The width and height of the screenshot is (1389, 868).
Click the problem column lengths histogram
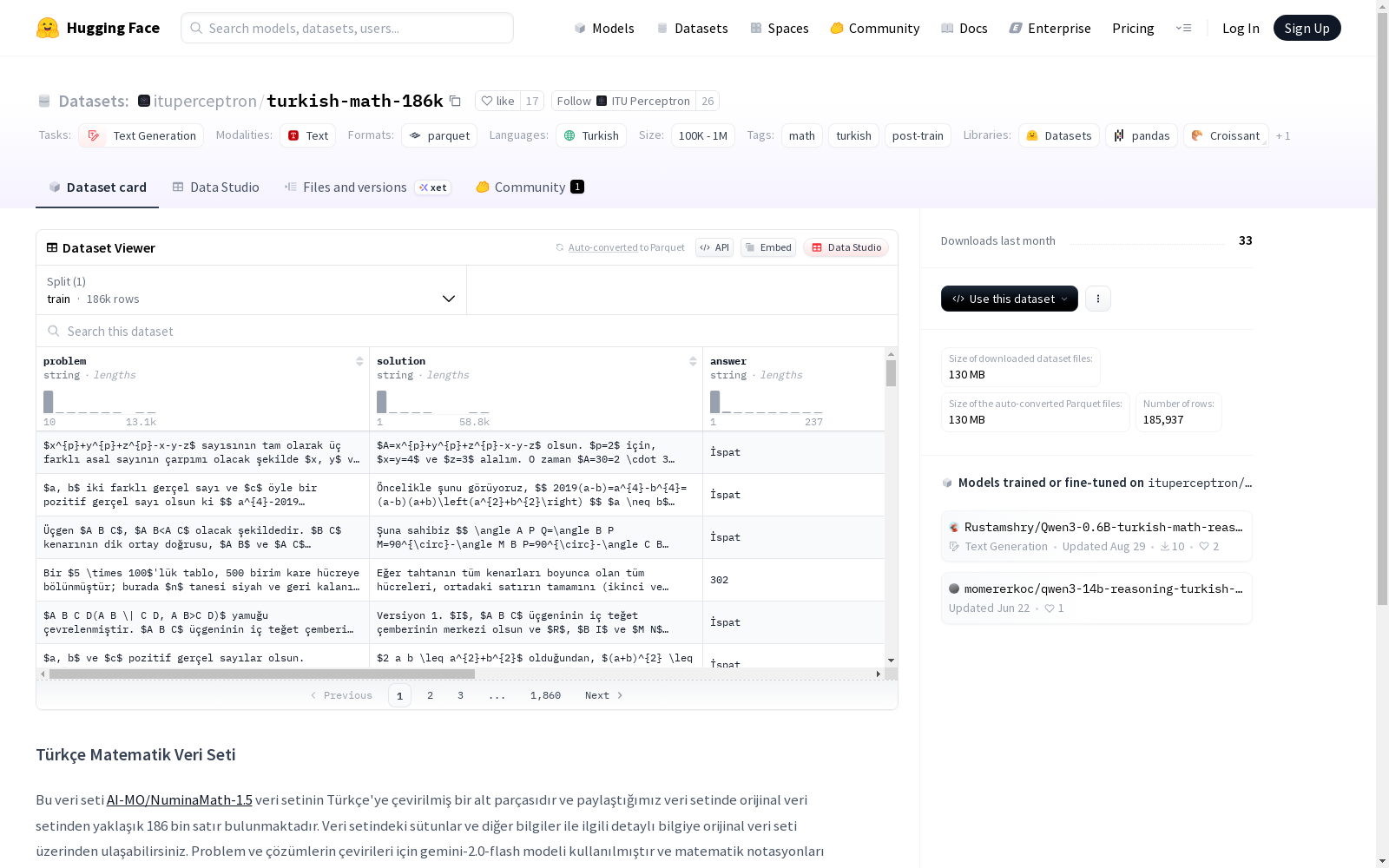(x=100, y=402)
